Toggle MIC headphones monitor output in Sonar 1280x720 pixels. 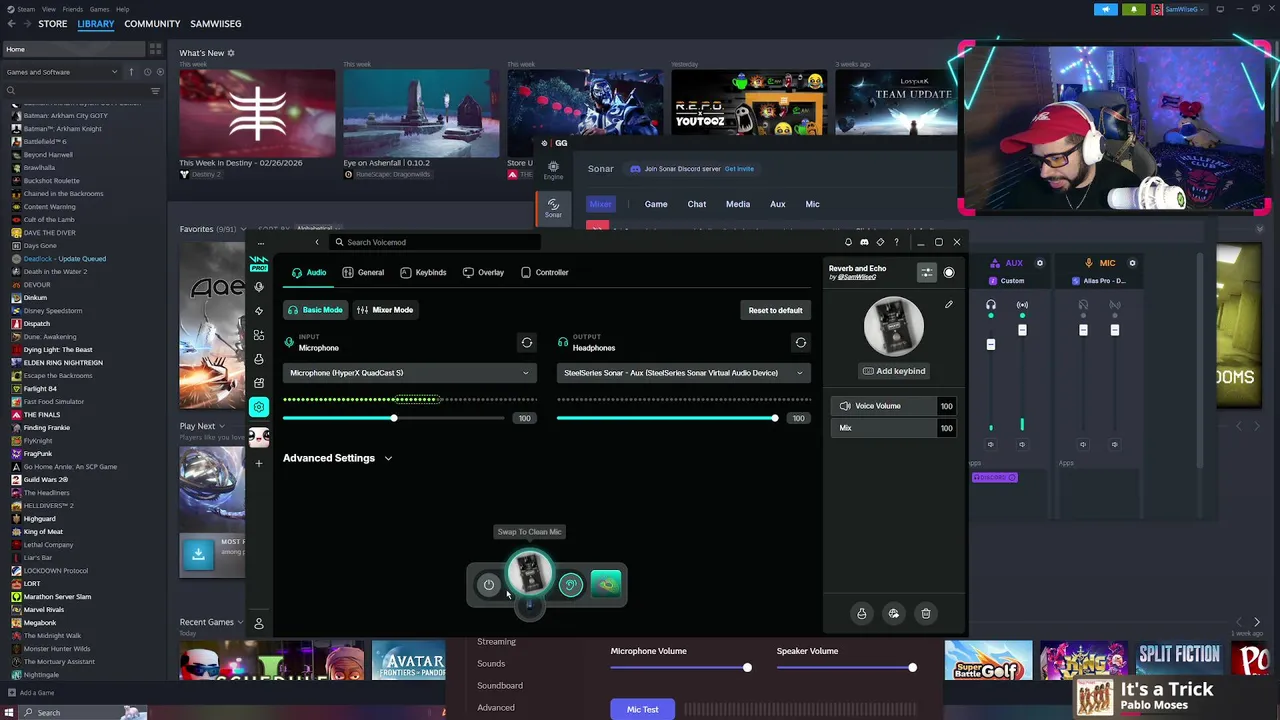(x=1083, y=305)
